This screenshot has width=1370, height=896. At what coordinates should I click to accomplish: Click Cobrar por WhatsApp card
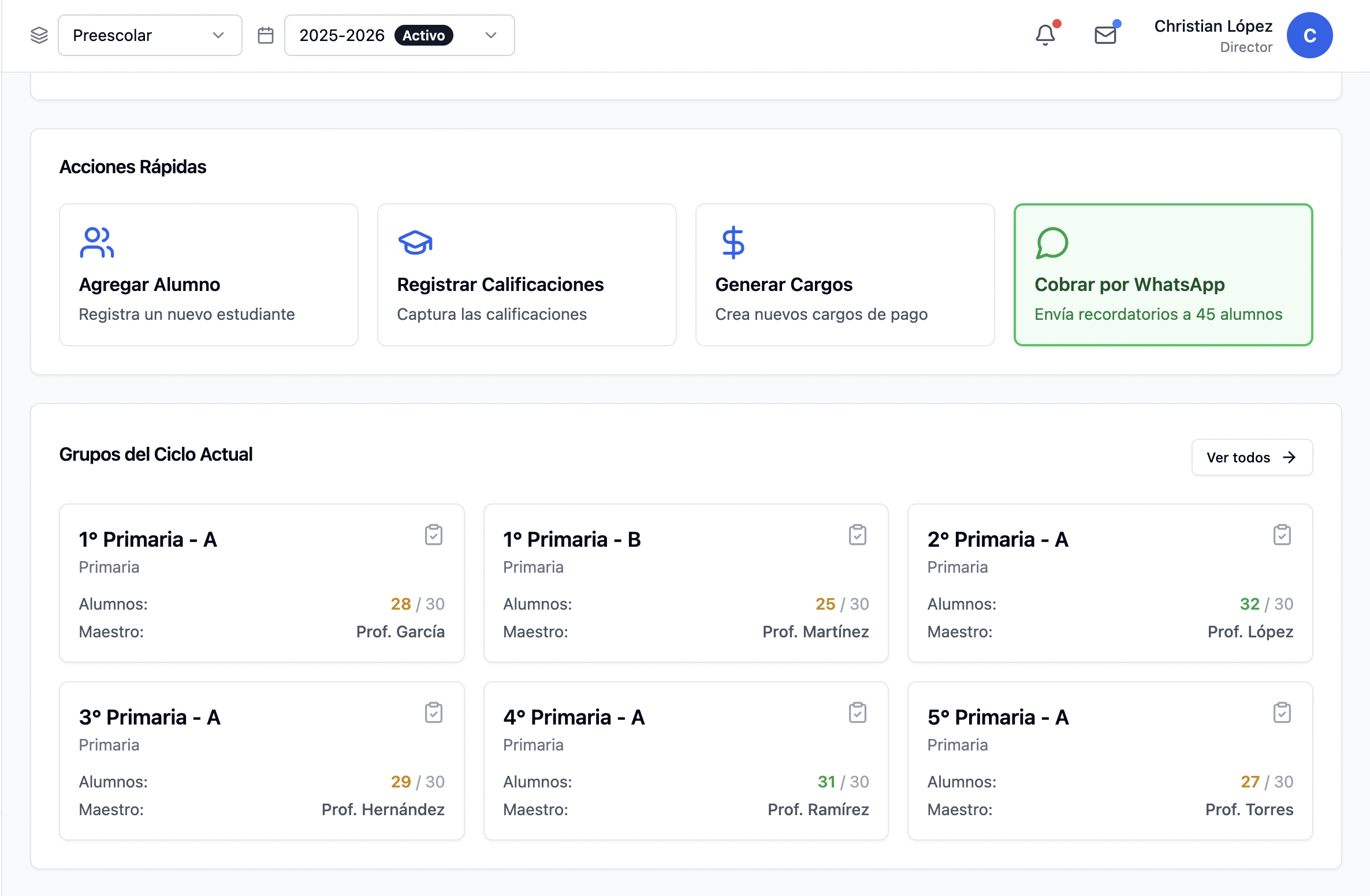pos(1163,275)
